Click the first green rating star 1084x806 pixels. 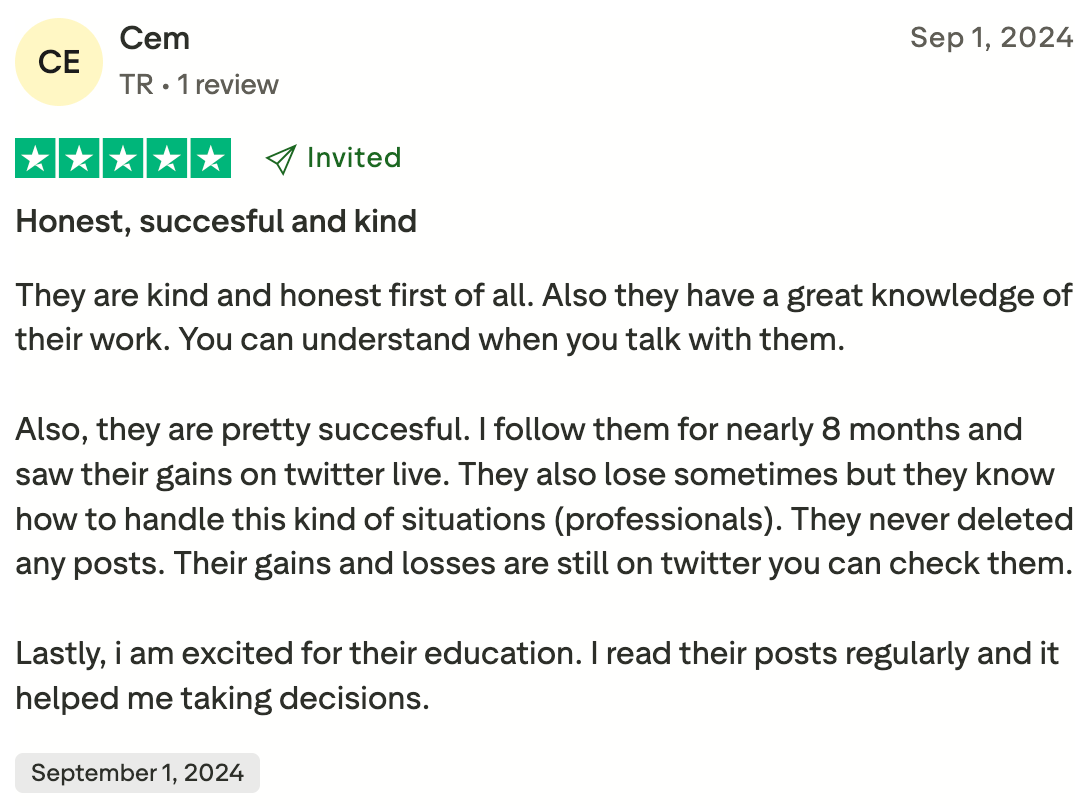coord(36,159)
